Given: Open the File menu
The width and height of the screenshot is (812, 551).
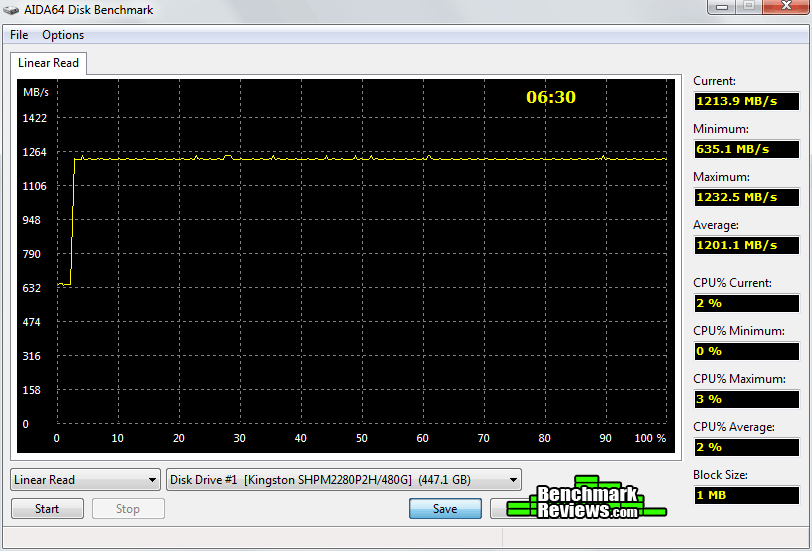Looking at the screenshot, I should pos(19,35).
